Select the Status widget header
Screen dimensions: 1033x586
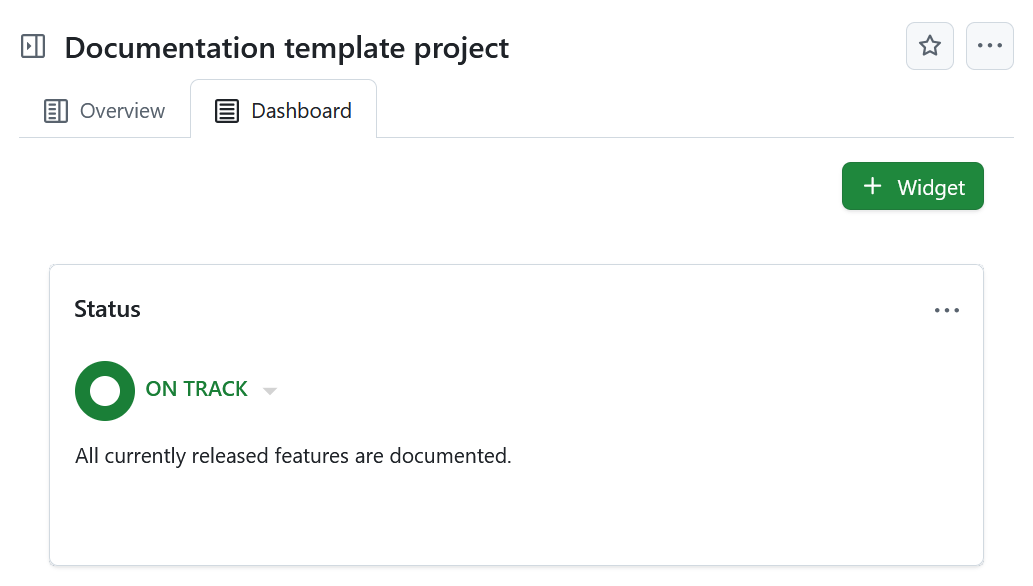click(x=107, y=309)
